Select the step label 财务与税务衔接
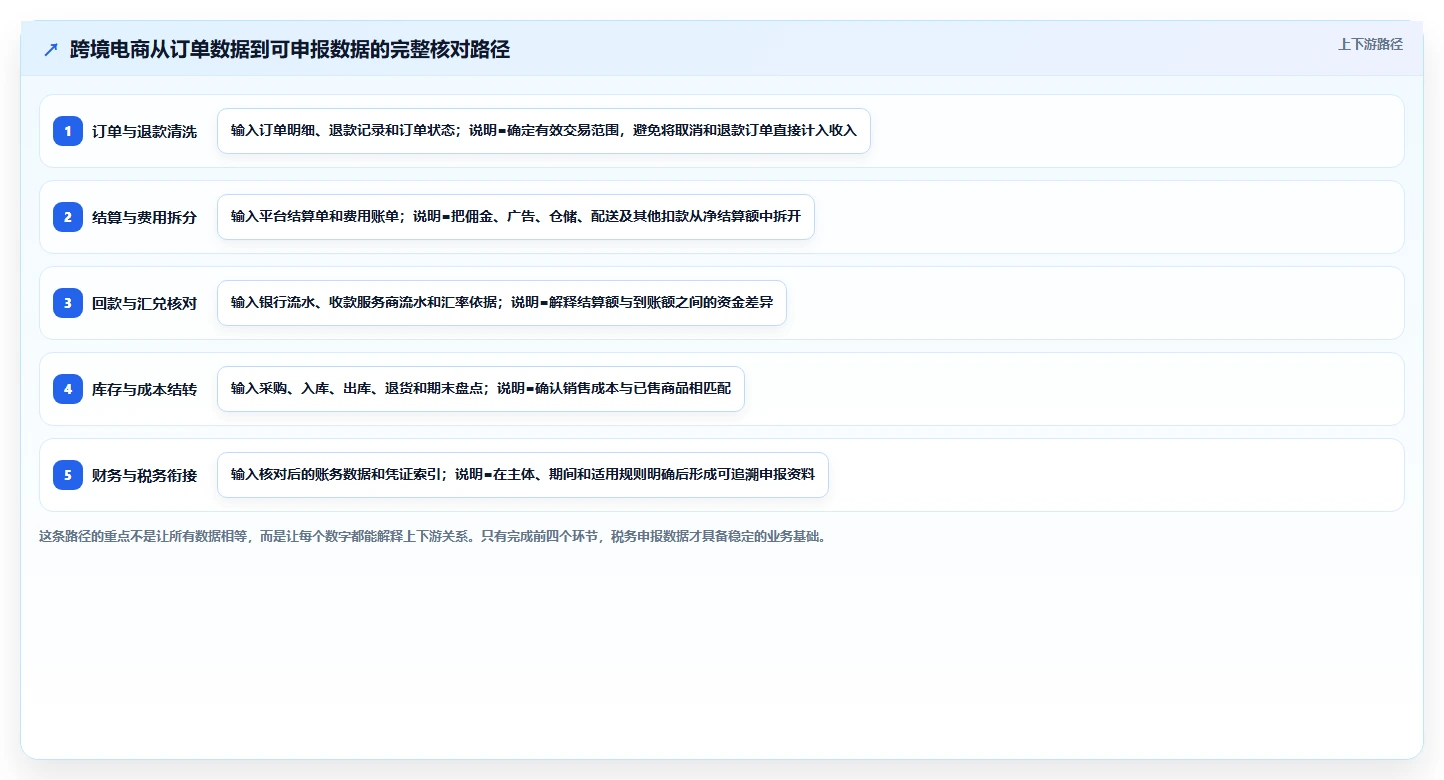Screen dimensions: 1444x780 144,475
